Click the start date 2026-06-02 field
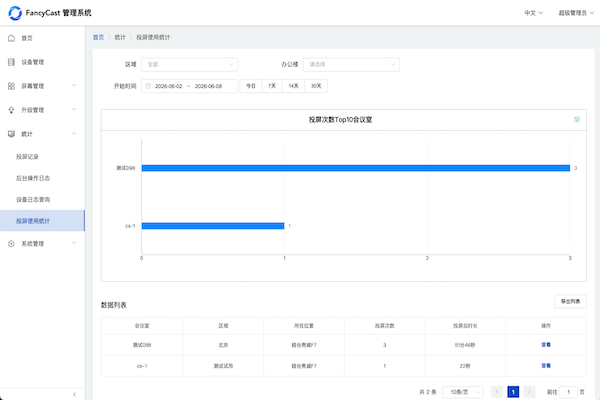 click(x=169, y=86)
